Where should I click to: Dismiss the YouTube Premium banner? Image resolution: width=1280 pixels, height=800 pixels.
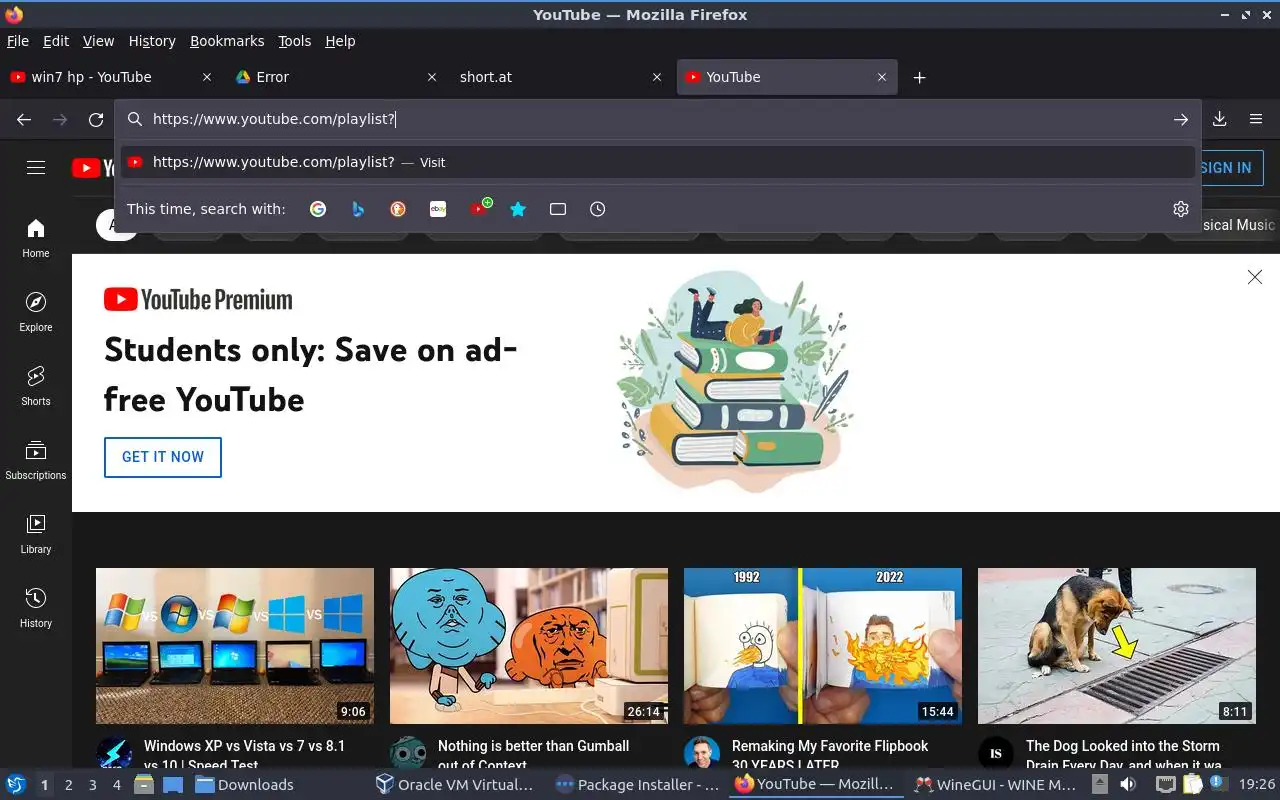click(1255, 277)
